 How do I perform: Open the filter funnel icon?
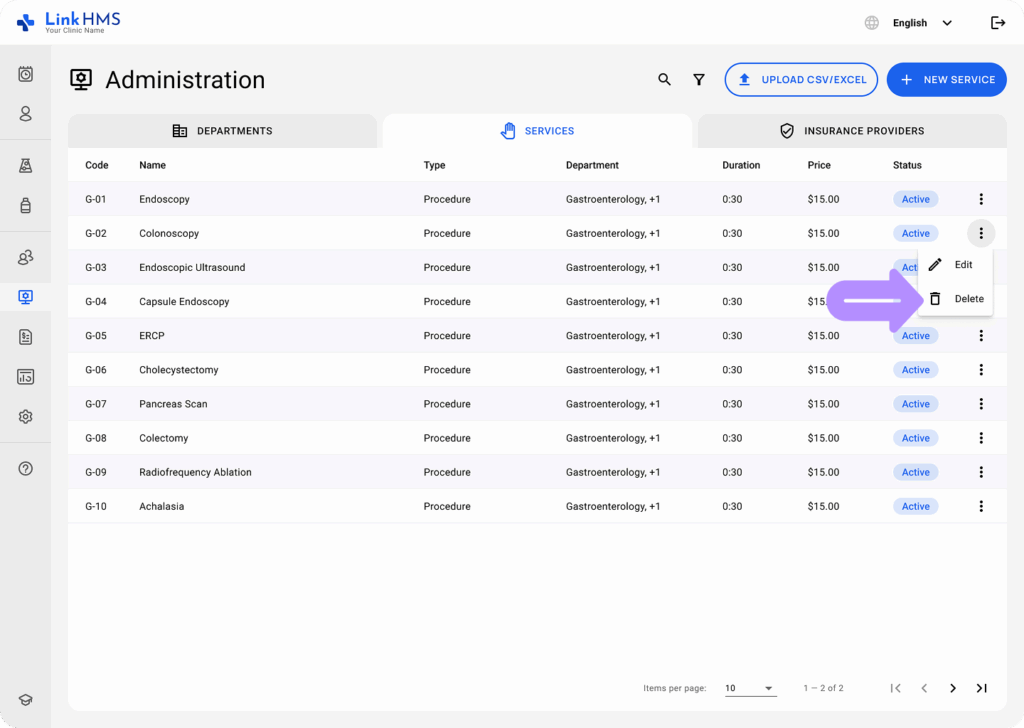point(699,80)
